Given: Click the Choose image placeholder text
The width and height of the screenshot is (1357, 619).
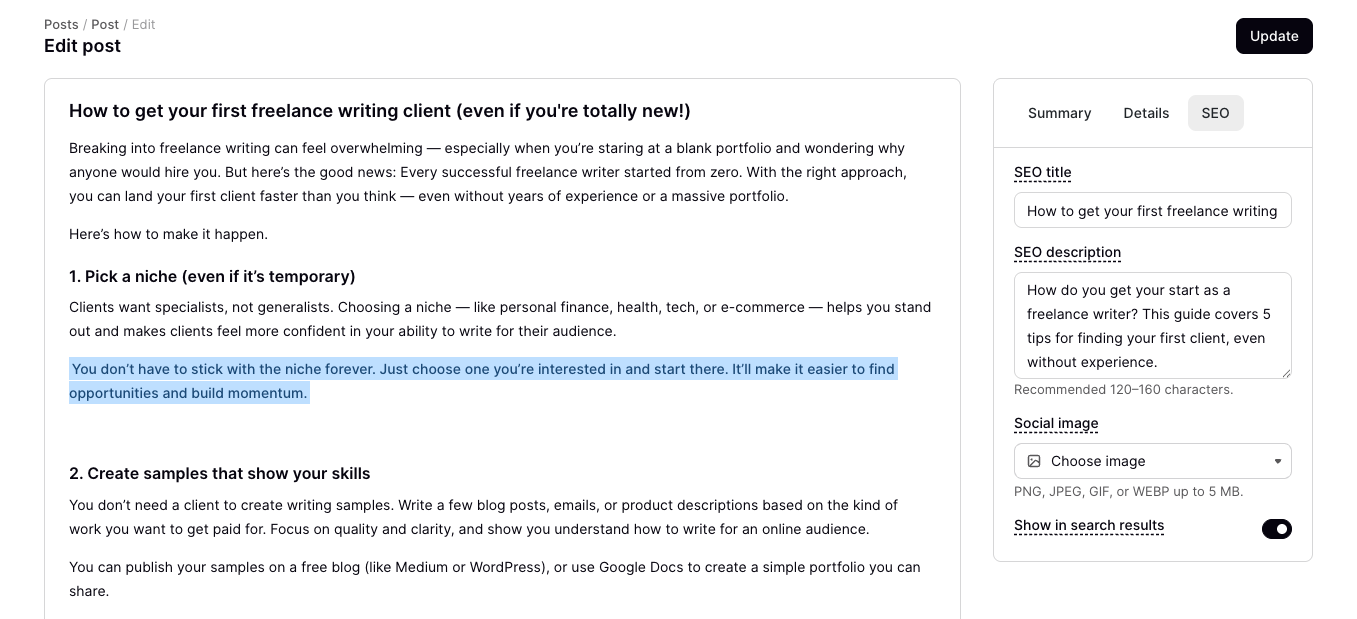Looking at the screenshot, I should point(1098,461).
